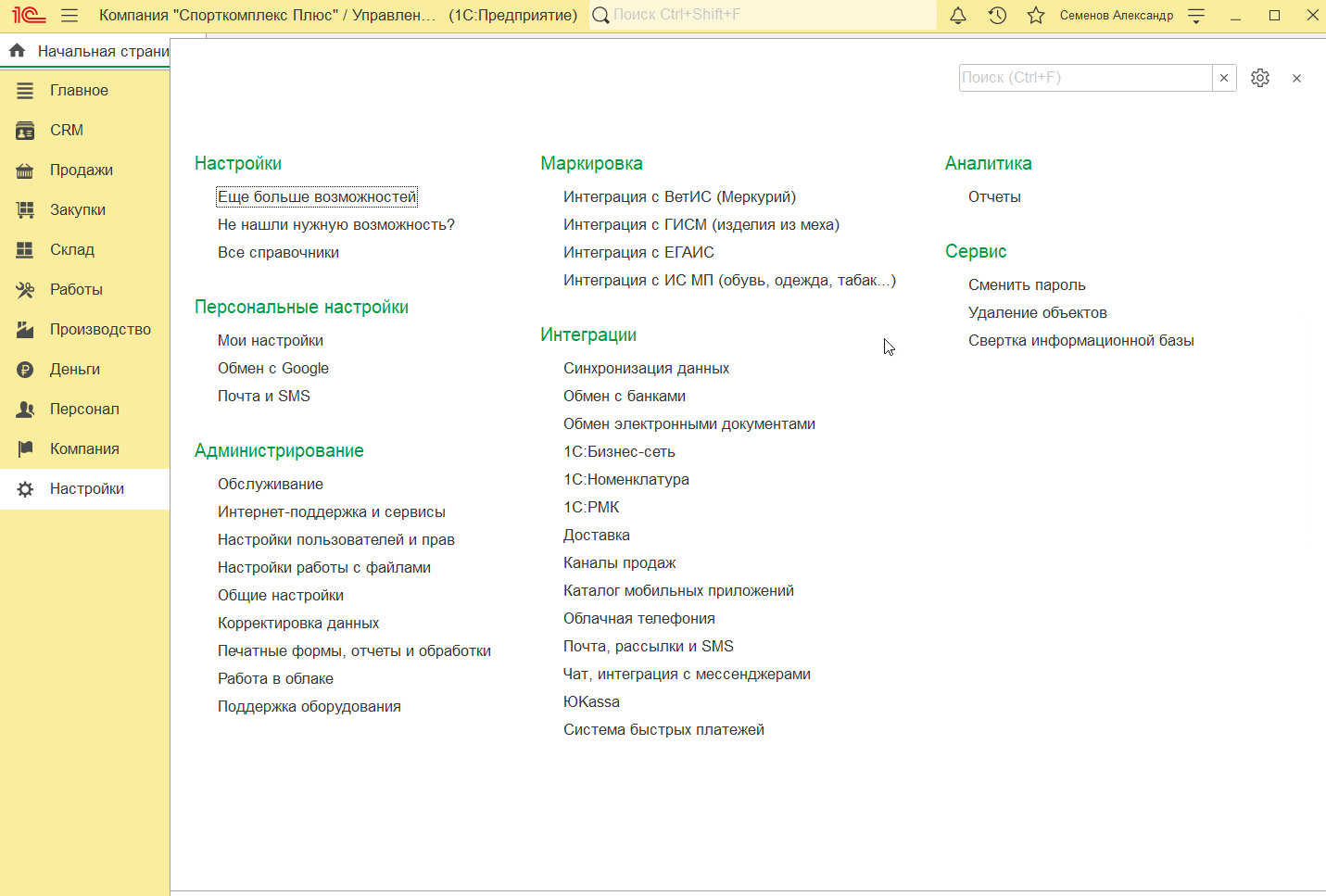Open Обслуживание under Администрирование

pos(271,484)
